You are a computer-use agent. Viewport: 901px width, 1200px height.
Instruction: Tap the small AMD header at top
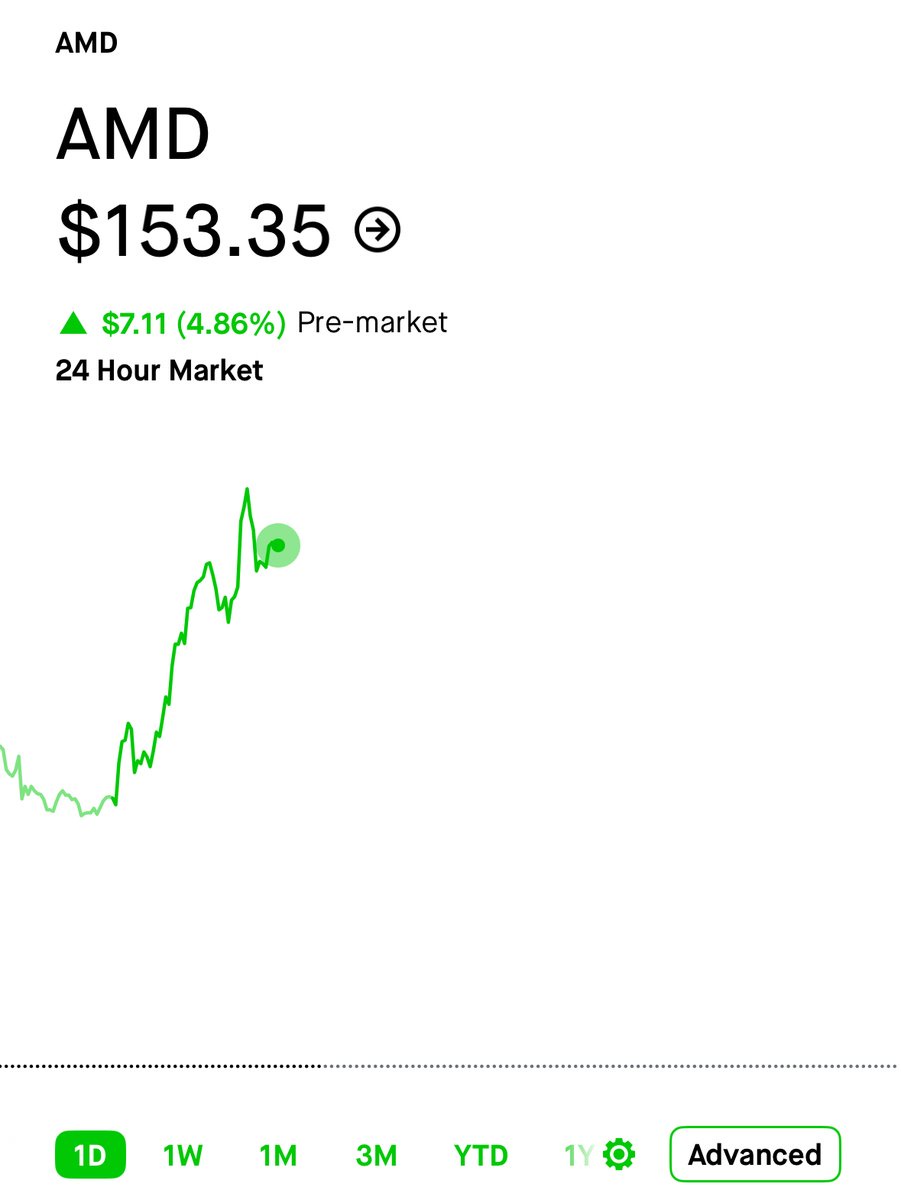(87, 43)
